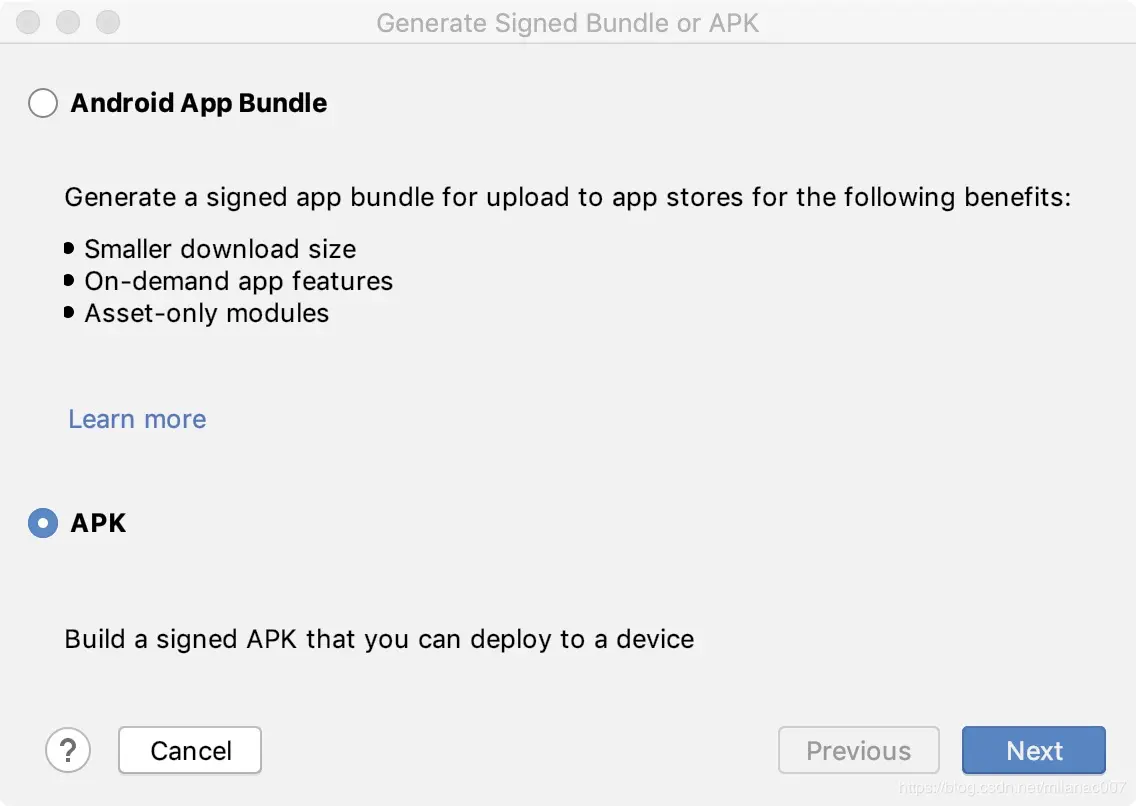Screen dimensions: 1136x806
Task: Click the bold Android App Bundle label
Action: (199, 103)
